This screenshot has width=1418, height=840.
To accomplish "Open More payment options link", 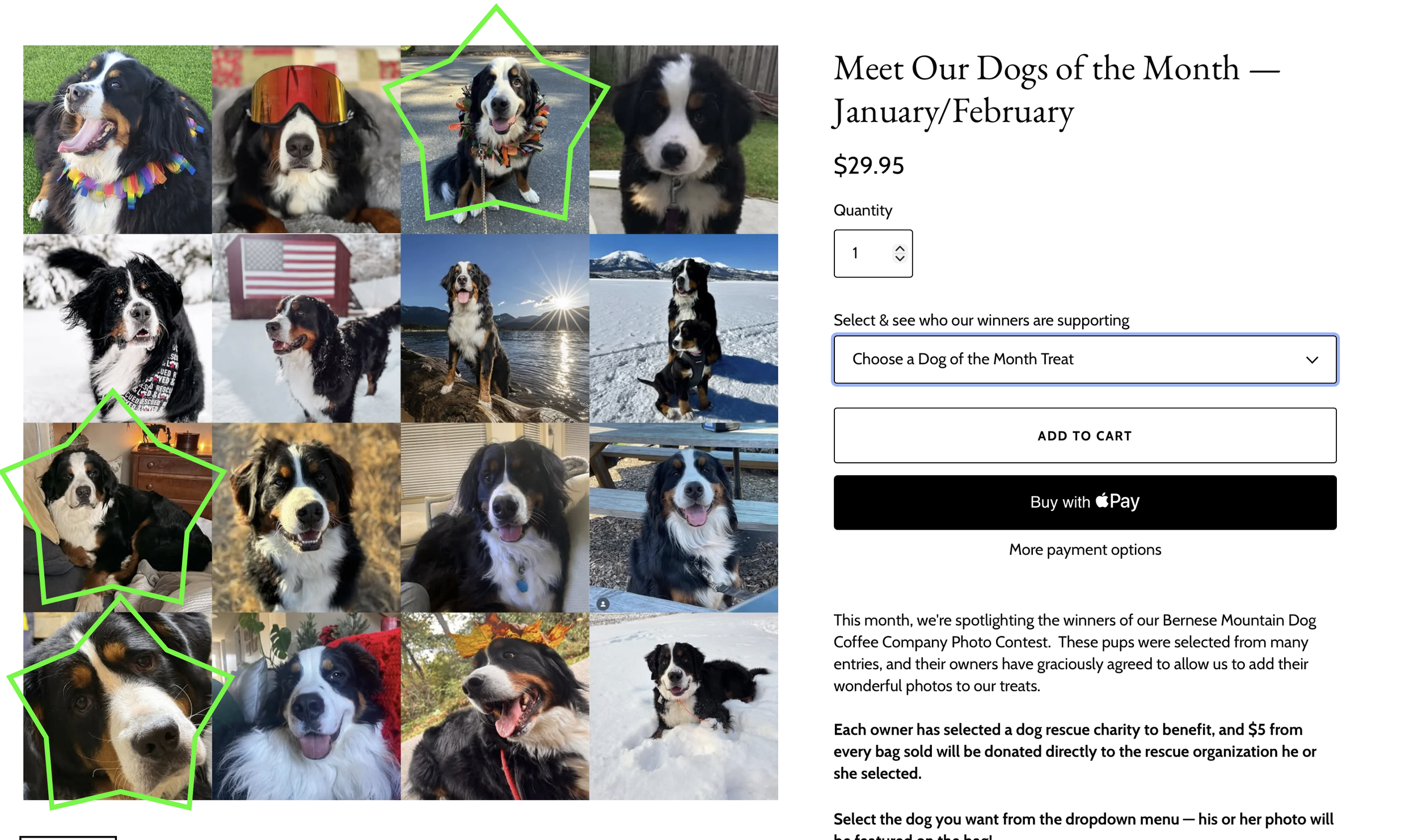I will click(1084, 550).
